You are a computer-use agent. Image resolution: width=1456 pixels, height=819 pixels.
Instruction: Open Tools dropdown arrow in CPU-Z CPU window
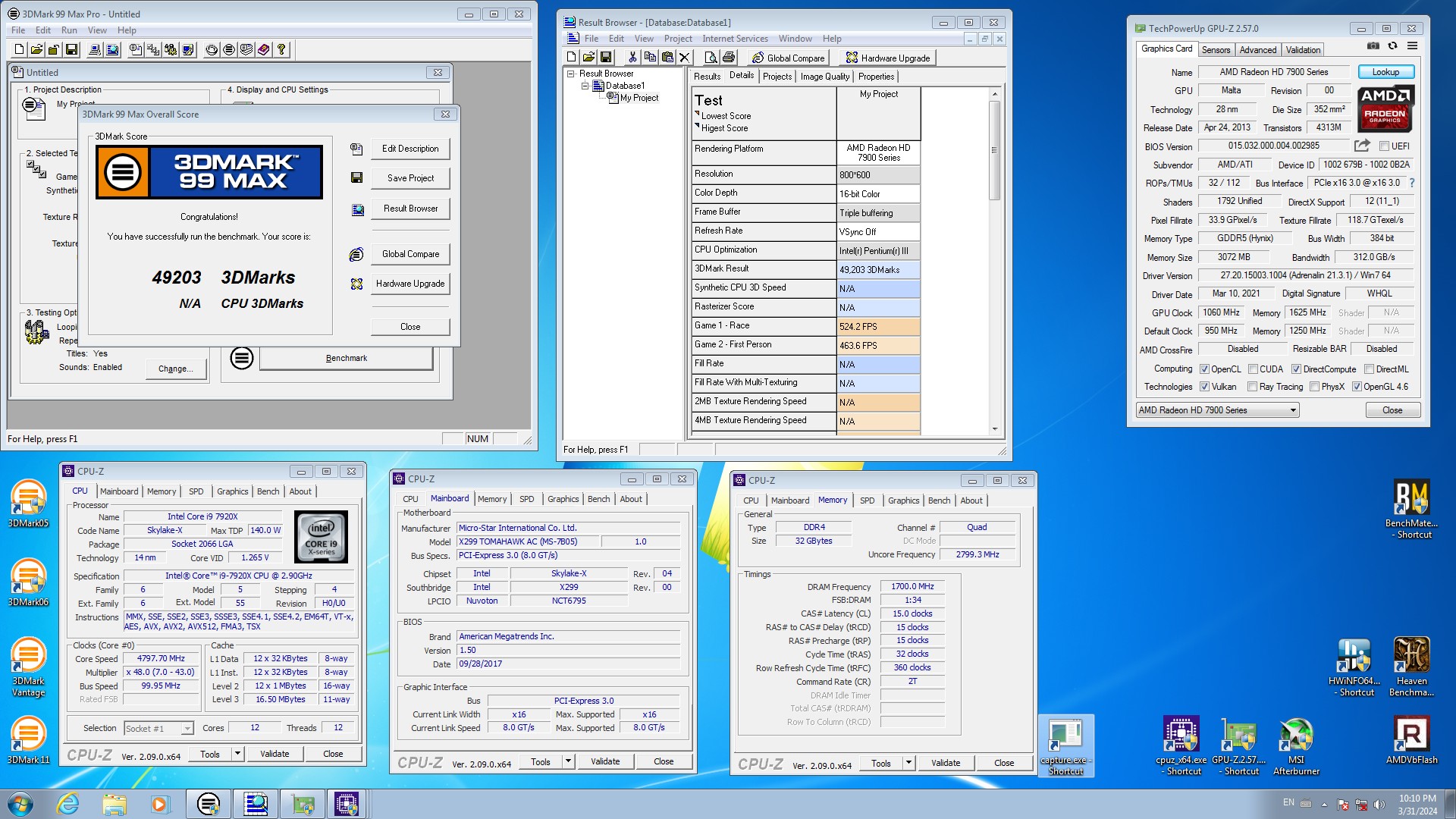pyautogui.click(x=237, y=754)
